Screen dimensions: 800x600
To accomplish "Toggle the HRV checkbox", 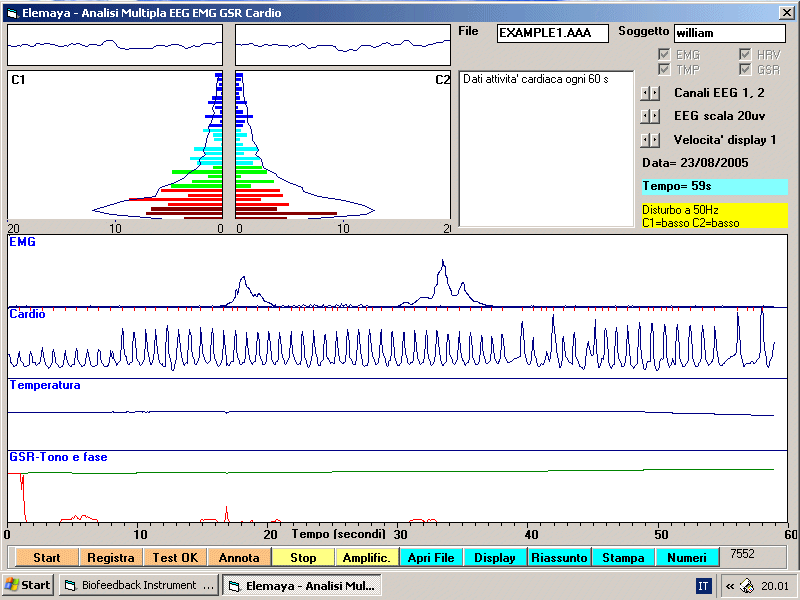I will coord(745,55).
